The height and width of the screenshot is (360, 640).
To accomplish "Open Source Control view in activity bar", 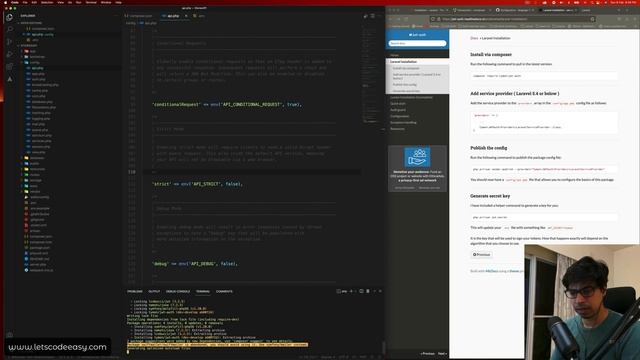I will [9, 42].
